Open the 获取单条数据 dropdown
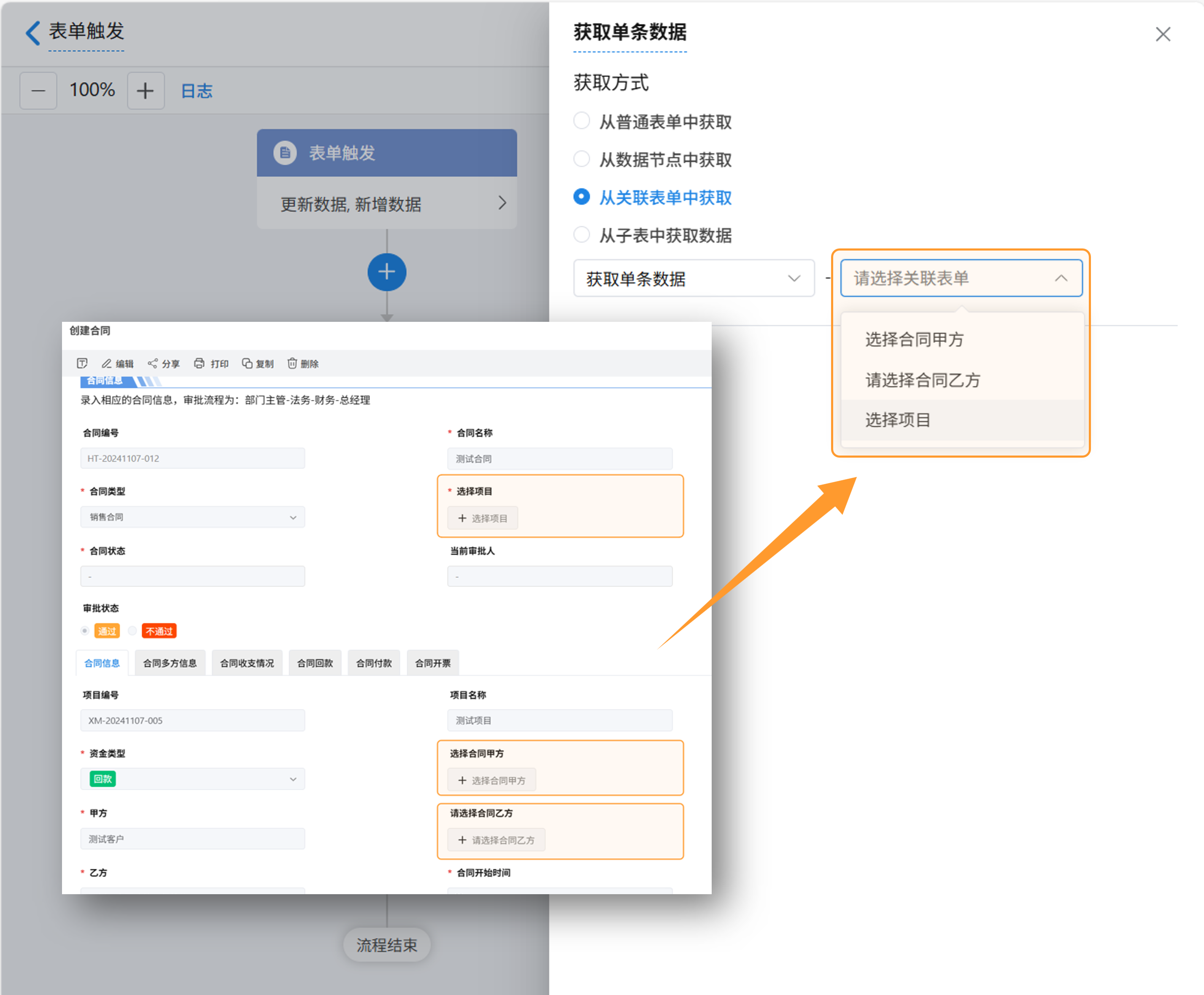This screenshot has height=995, width=1204. (693, 278)
